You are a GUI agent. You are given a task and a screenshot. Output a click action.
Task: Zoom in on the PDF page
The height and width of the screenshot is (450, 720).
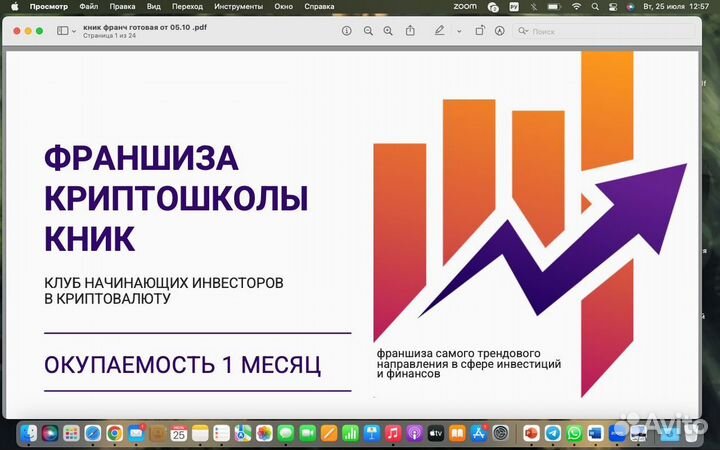click(x=388, y=31)
